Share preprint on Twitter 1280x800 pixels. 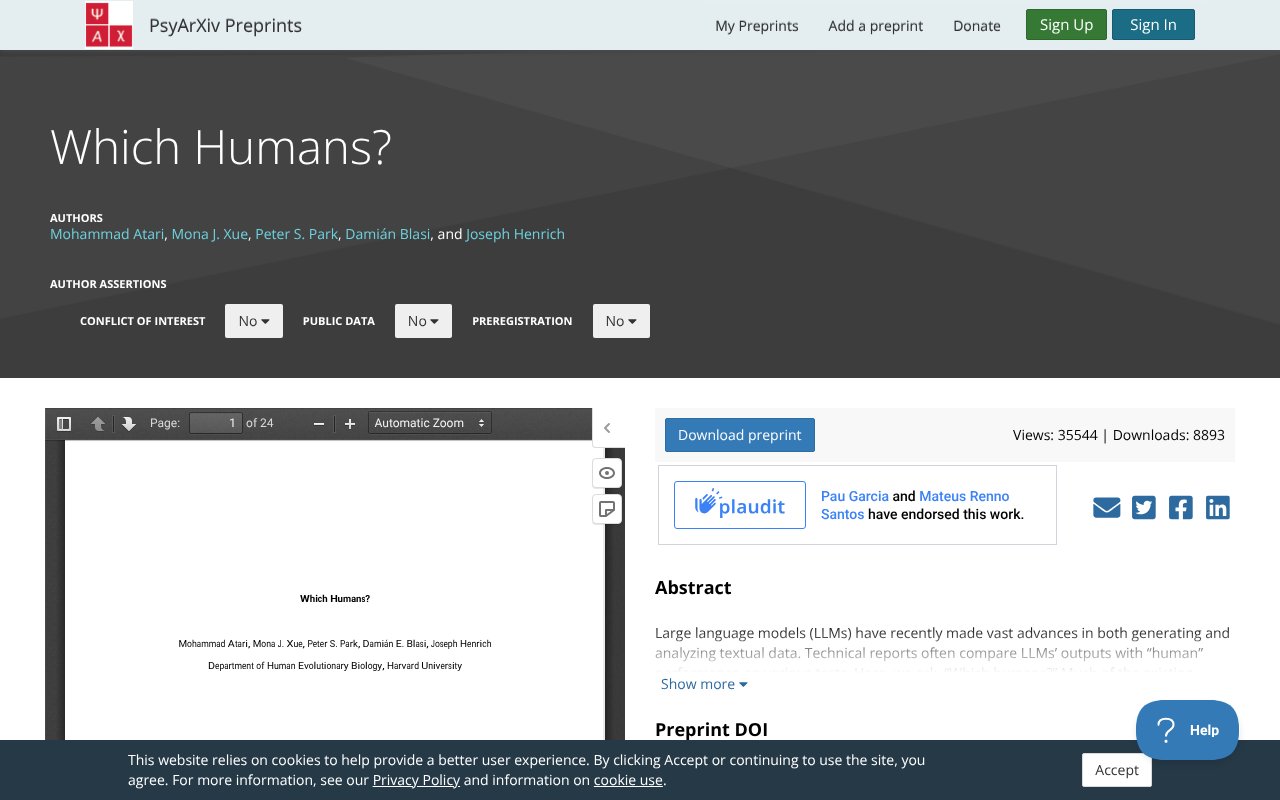point(1143,508)
